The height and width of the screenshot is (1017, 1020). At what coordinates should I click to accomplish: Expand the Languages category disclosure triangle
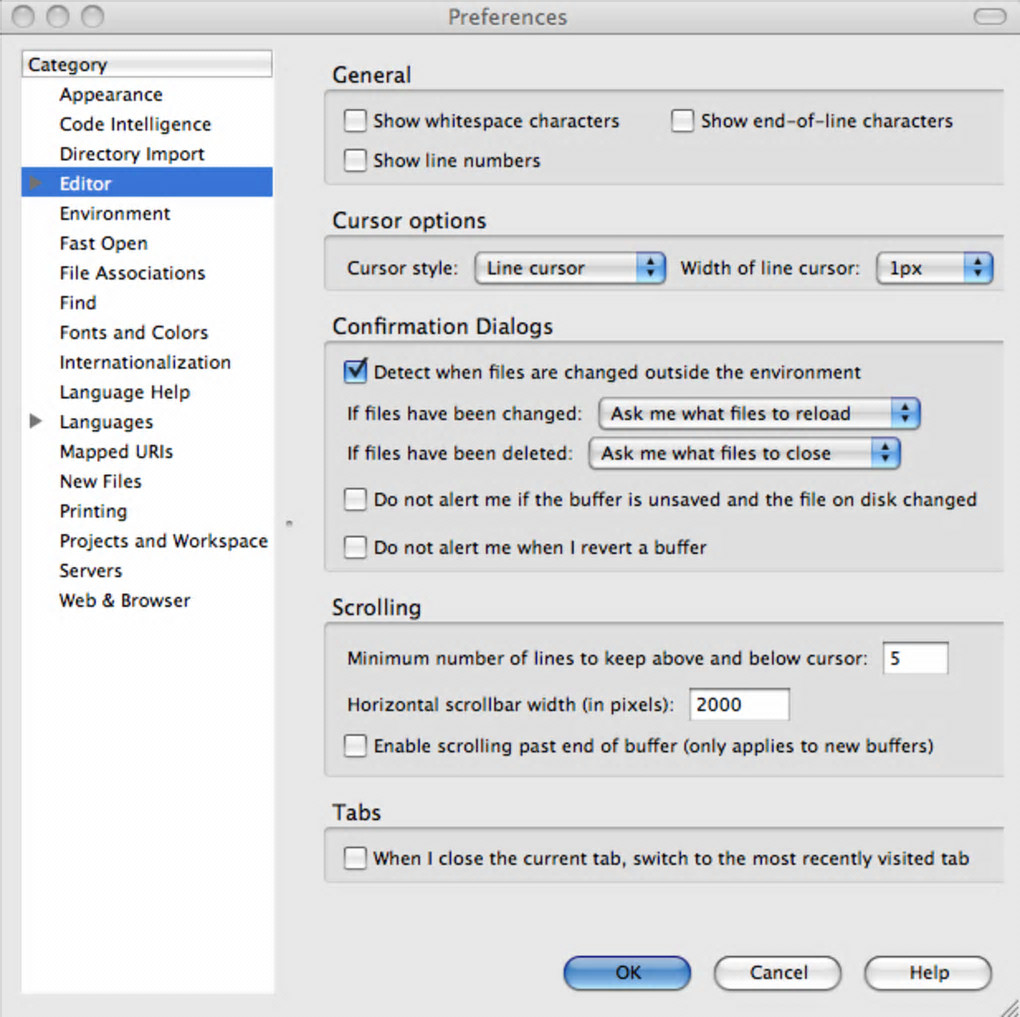pos(36,422)
